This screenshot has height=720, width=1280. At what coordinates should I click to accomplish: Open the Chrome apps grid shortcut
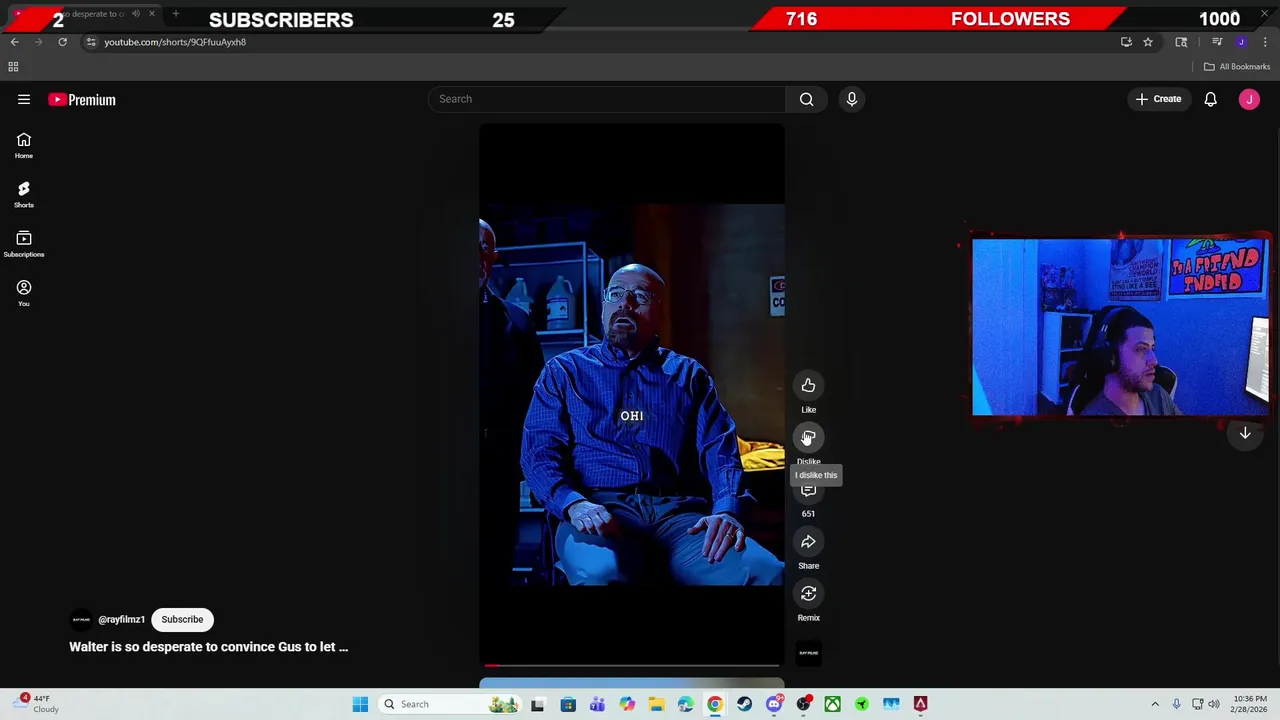(x=13, y=67)
